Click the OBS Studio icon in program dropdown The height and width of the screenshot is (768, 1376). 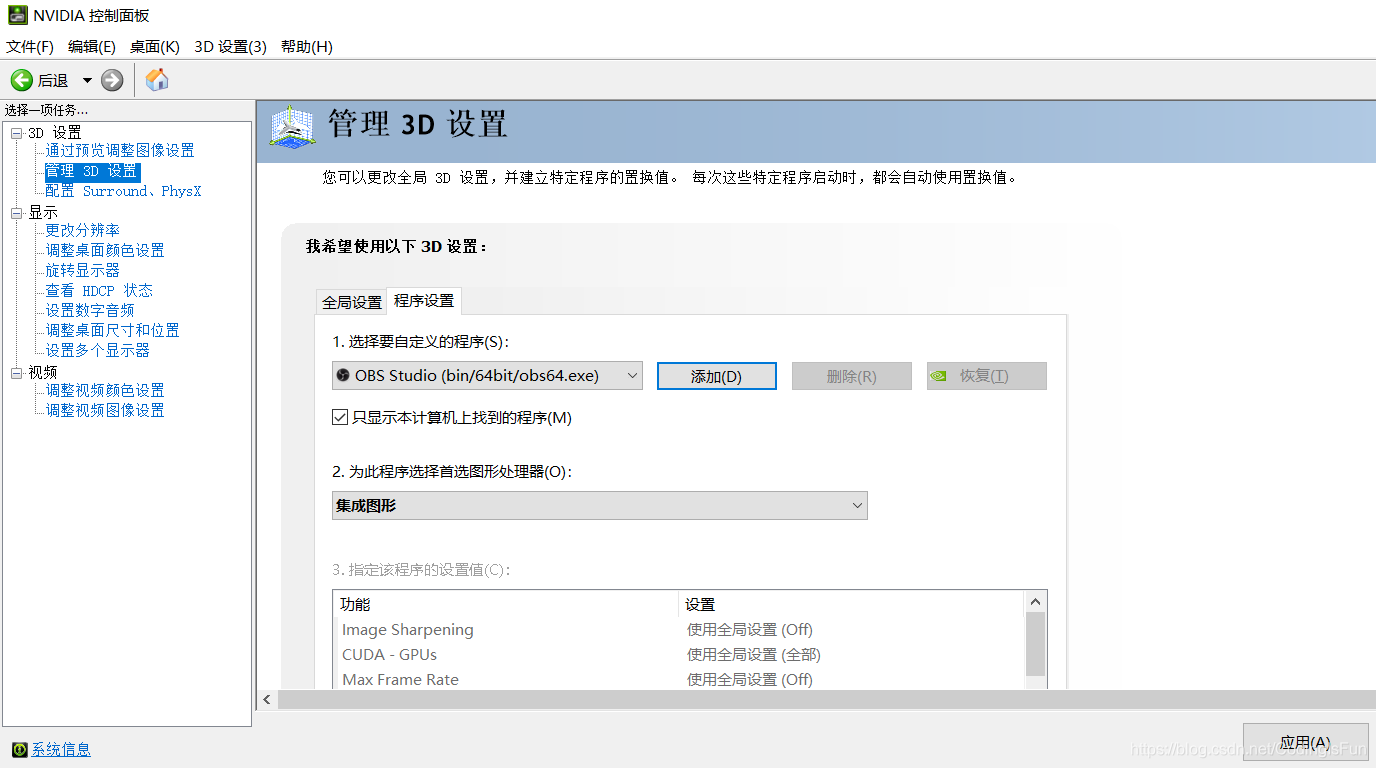click(x=343, y=376)
